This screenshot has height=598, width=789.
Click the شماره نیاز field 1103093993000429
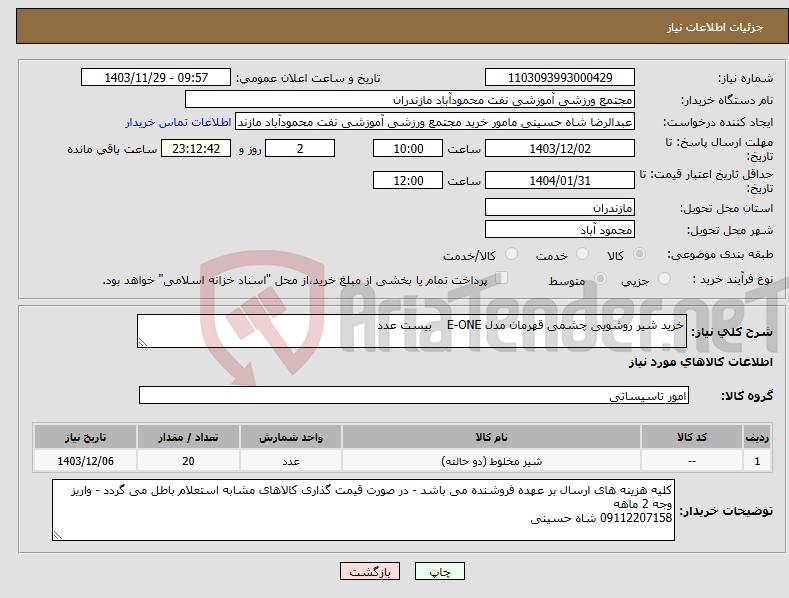pyautogui.click(x=560, y=78)
